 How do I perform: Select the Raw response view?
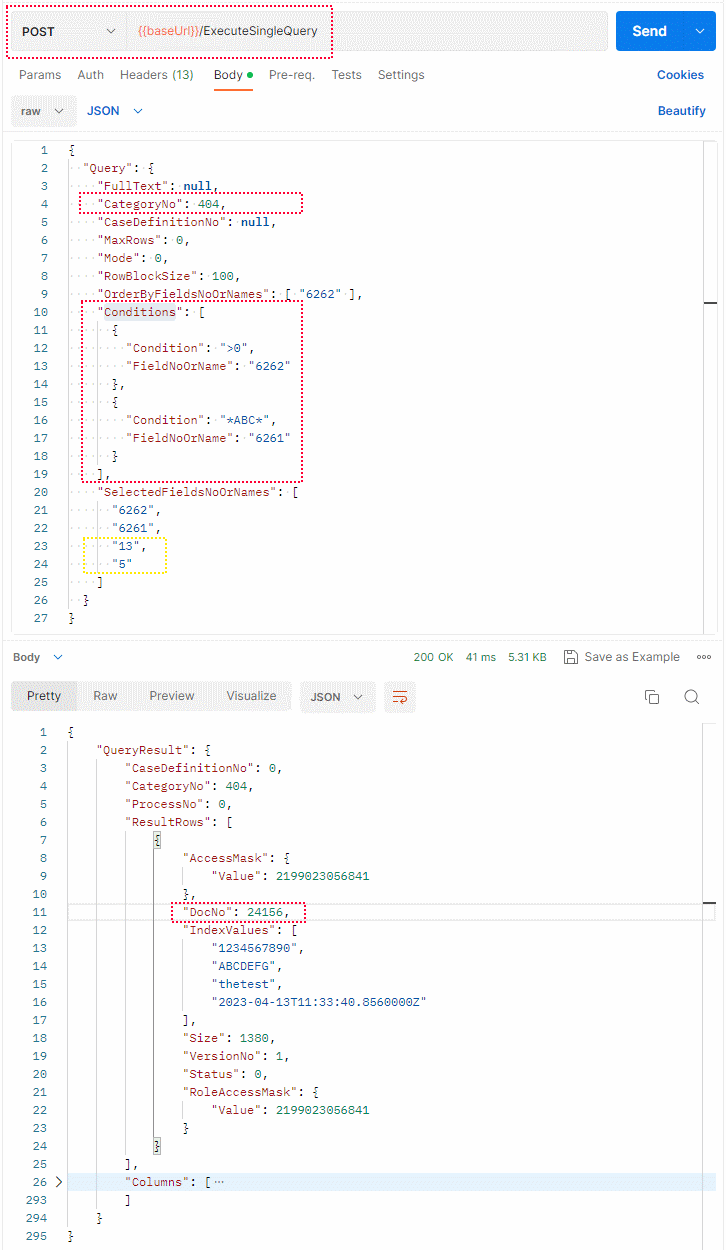pyautogui.click(x=104, y=697)
